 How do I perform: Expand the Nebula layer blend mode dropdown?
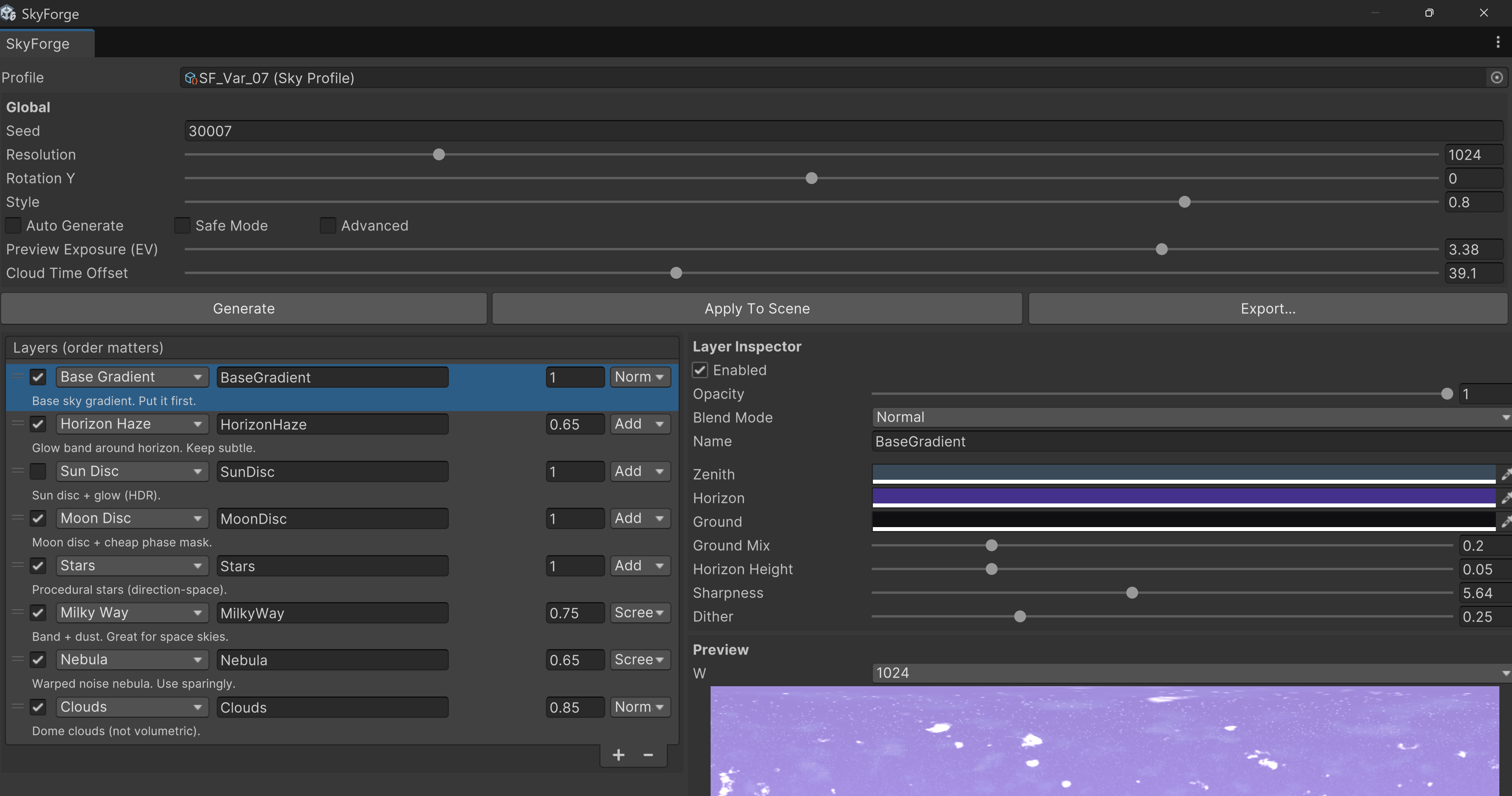coord(639,660)
